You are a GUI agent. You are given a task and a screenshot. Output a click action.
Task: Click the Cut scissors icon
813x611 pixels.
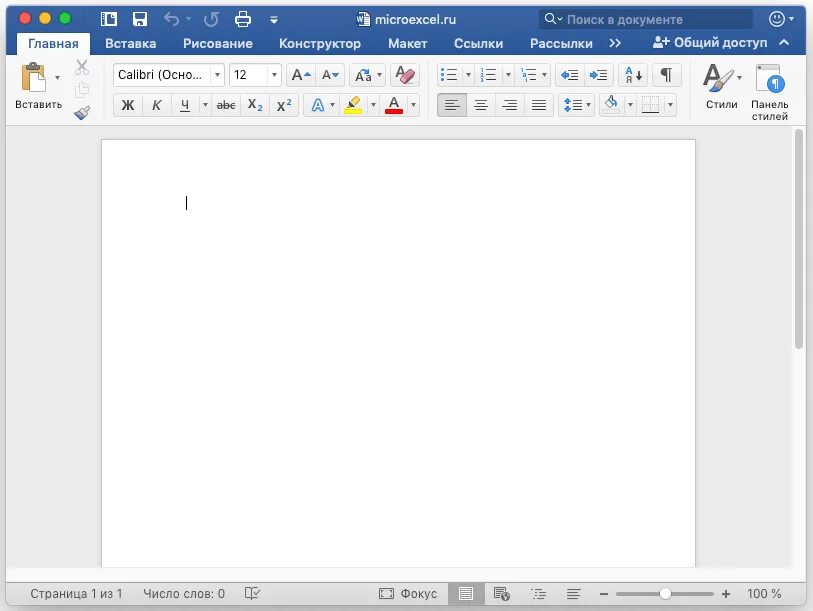82,67
